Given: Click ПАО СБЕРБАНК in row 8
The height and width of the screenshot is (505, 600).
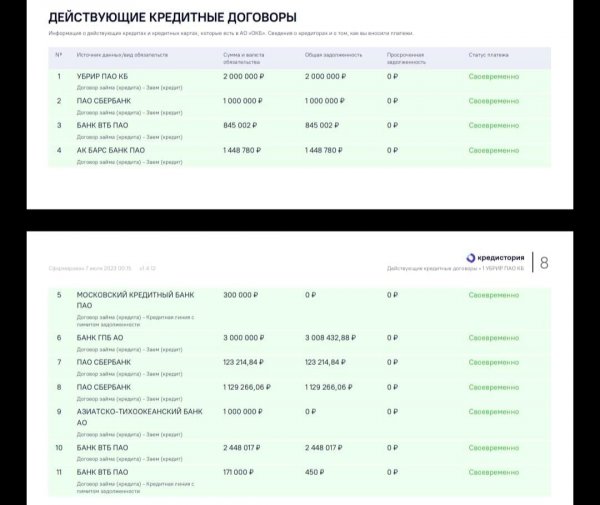Looking at the screenshot, I should pyautogui.click(x=104, y=387).
